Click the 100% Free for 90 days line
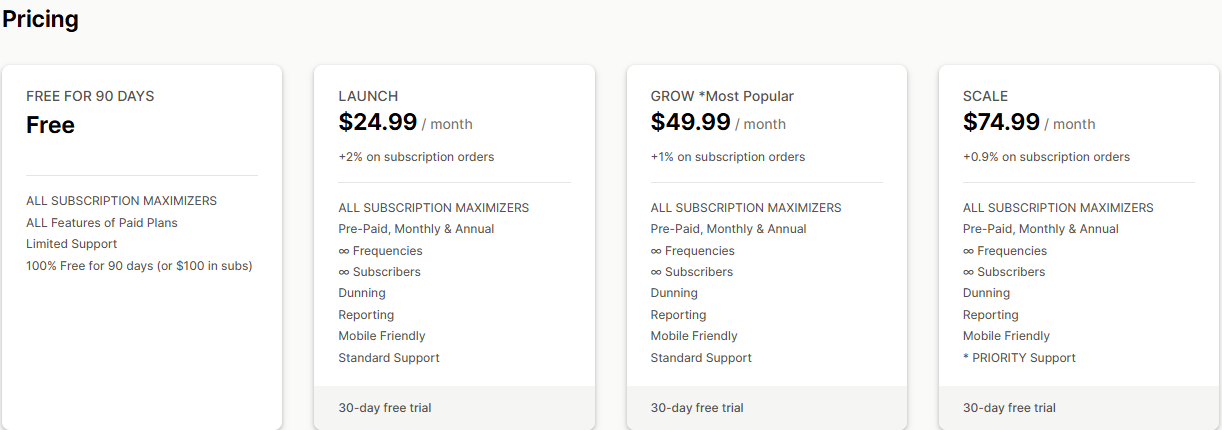1222x430 pixels. click(139, 265)
